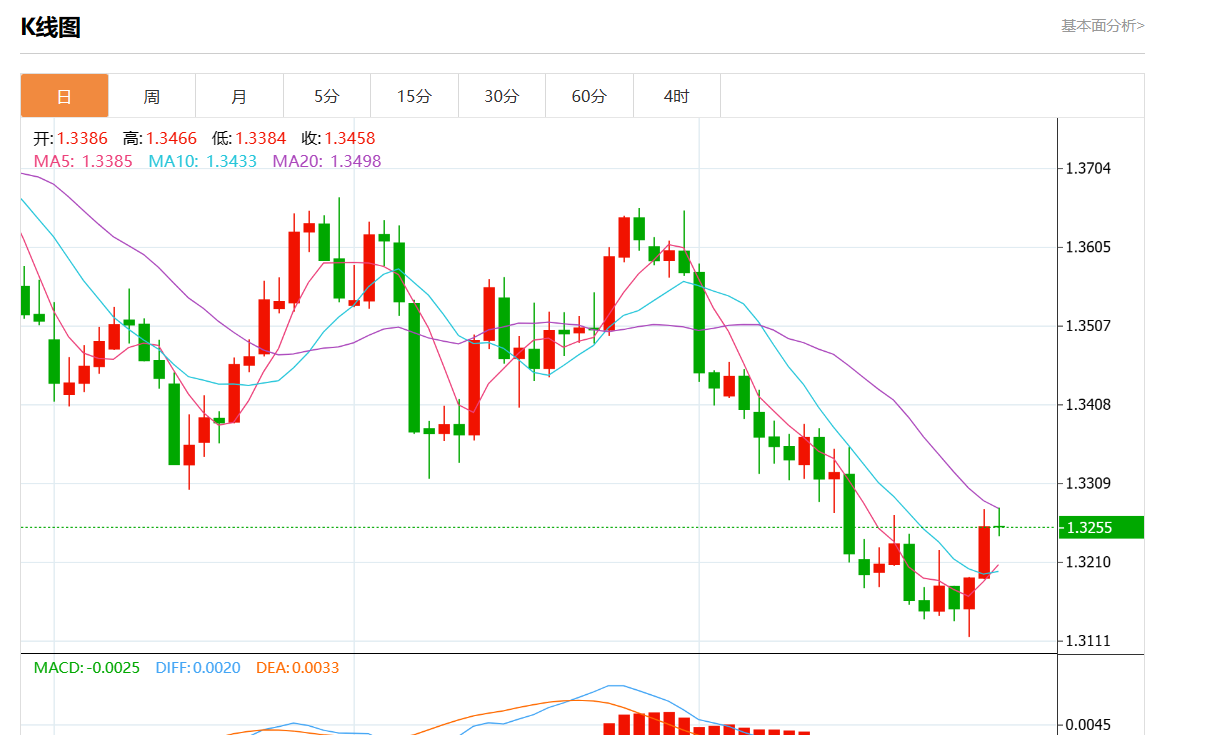Click the 0.0045 MACD axis label
Viewport: 1211px width, 735px height.
[1089, 725]
